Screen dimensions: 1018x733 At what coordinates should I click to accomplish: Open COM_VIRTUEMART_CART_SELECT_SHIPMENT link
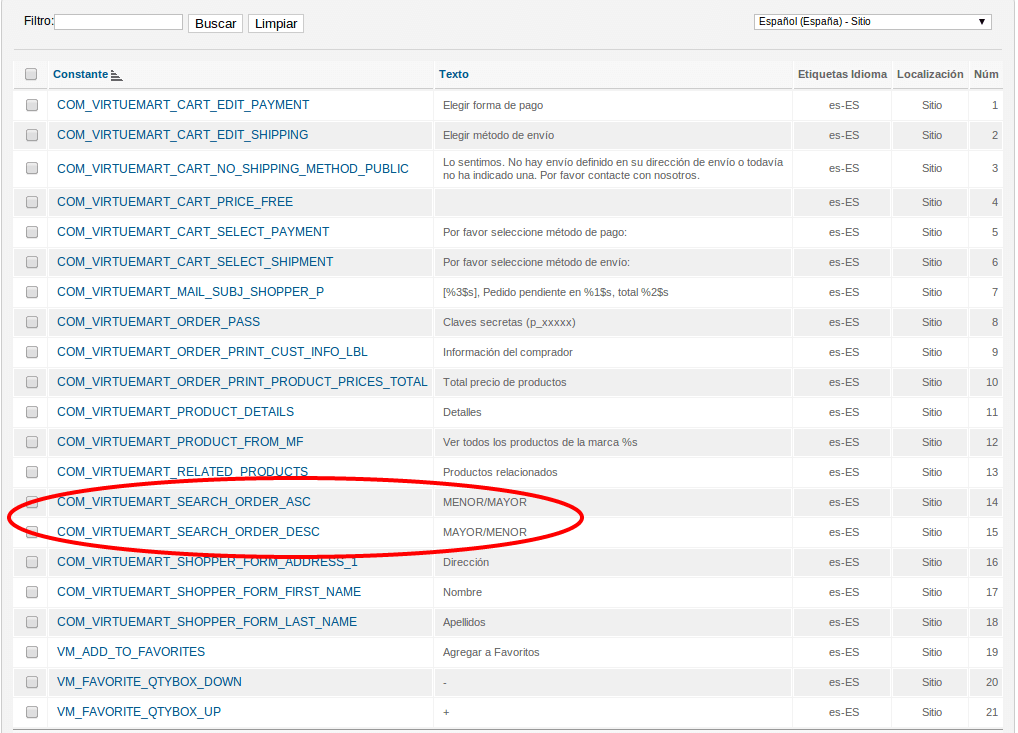195,262
